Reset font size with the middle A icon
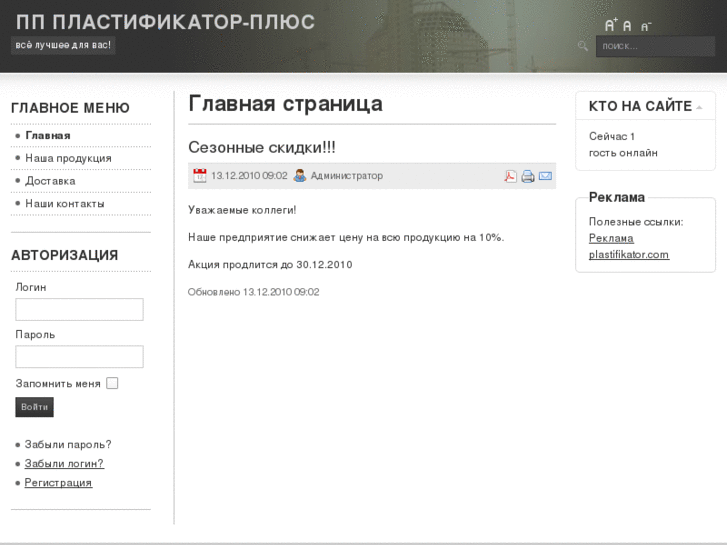The image size is (727, 545). point(627,26)
